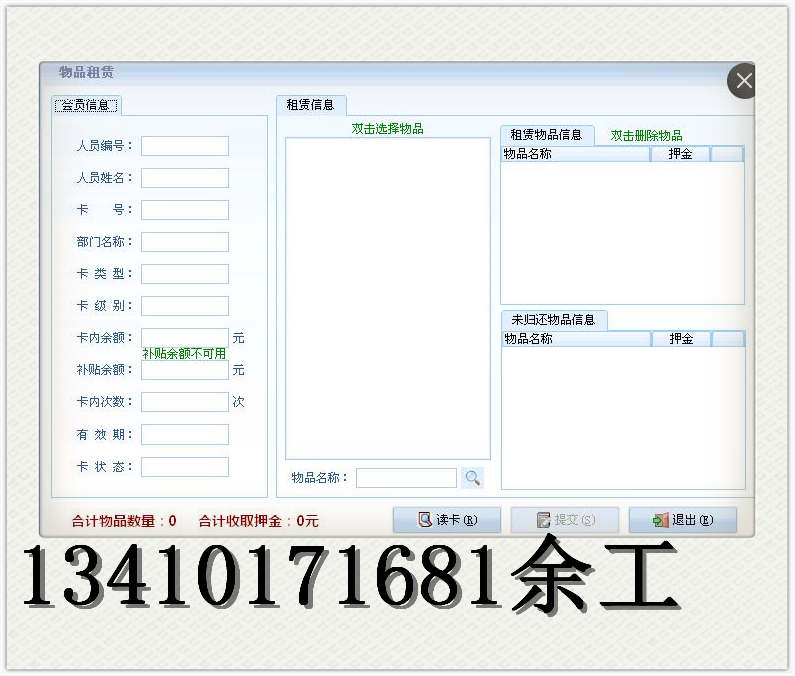This screenshot has width=795, height=676.
Task: Click the 物品名称 column header in 未归还物品信息
Action: click(576, 339)
